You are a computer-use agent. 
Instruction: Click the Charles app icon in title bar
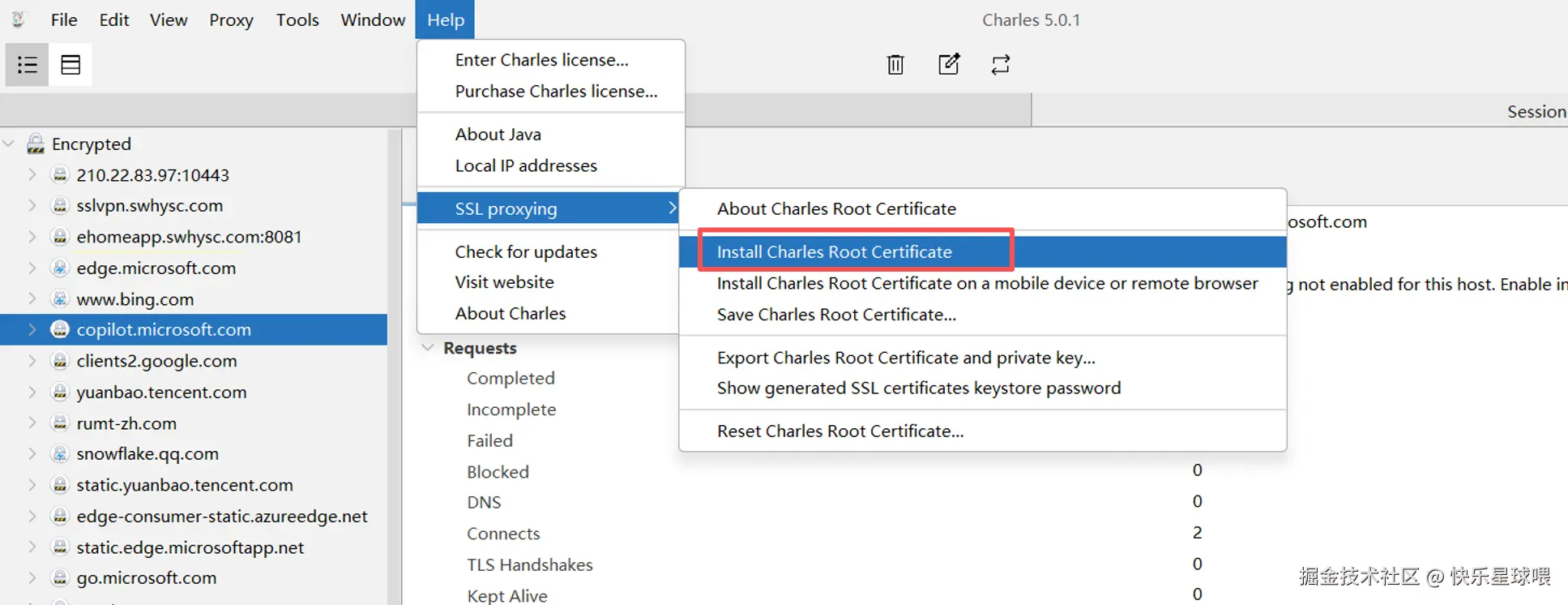[x=18, y=19]
